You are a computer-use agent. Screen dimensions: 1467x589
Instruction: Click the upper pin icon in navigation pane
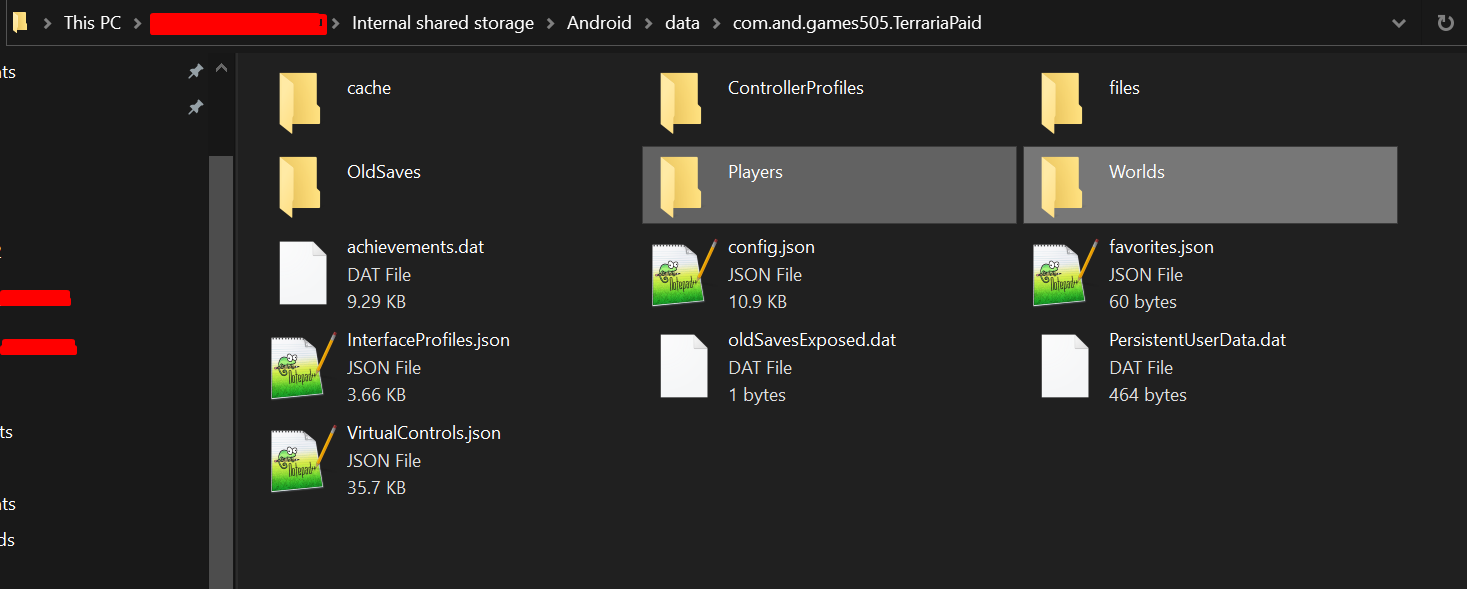[195, 71]
